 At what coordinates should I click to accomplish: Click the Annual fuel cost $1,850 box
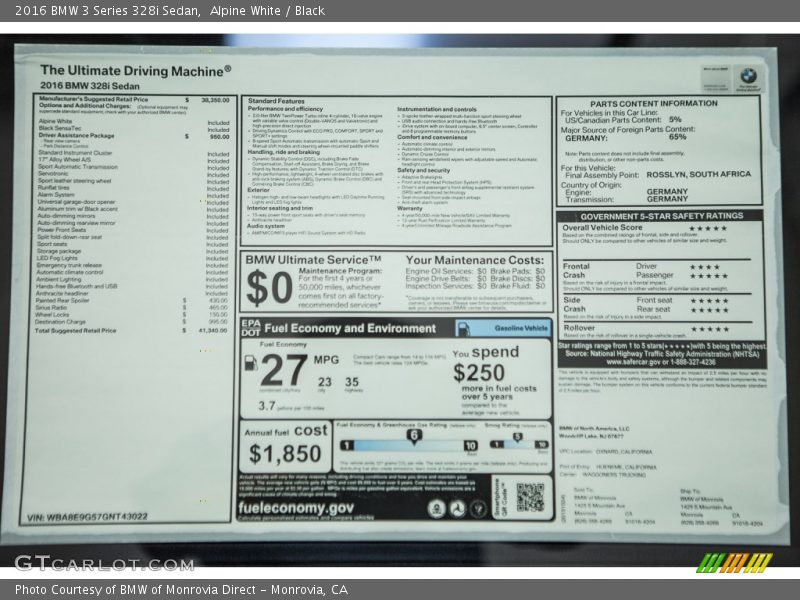tap(284, 446)
